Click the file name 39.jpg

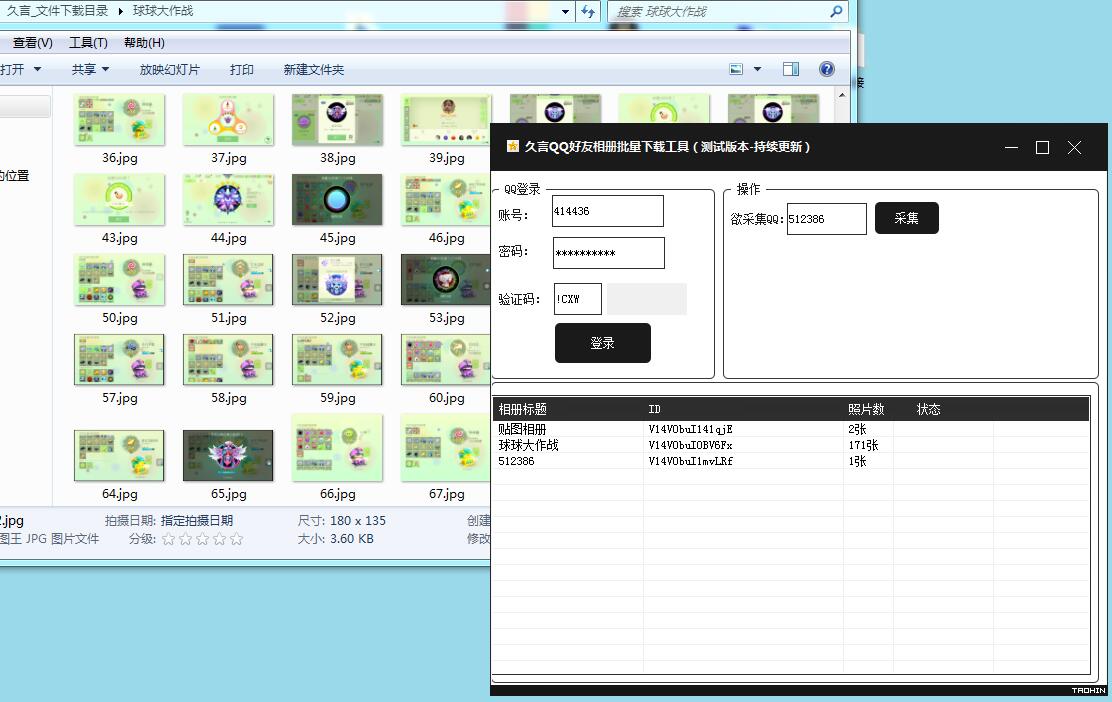(x=446, y=157)
